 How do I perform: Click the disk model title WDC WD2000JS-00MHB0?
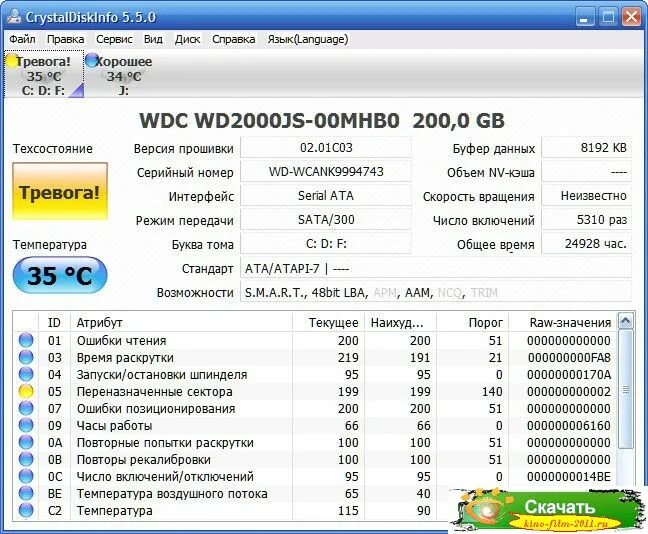(269, 121)
